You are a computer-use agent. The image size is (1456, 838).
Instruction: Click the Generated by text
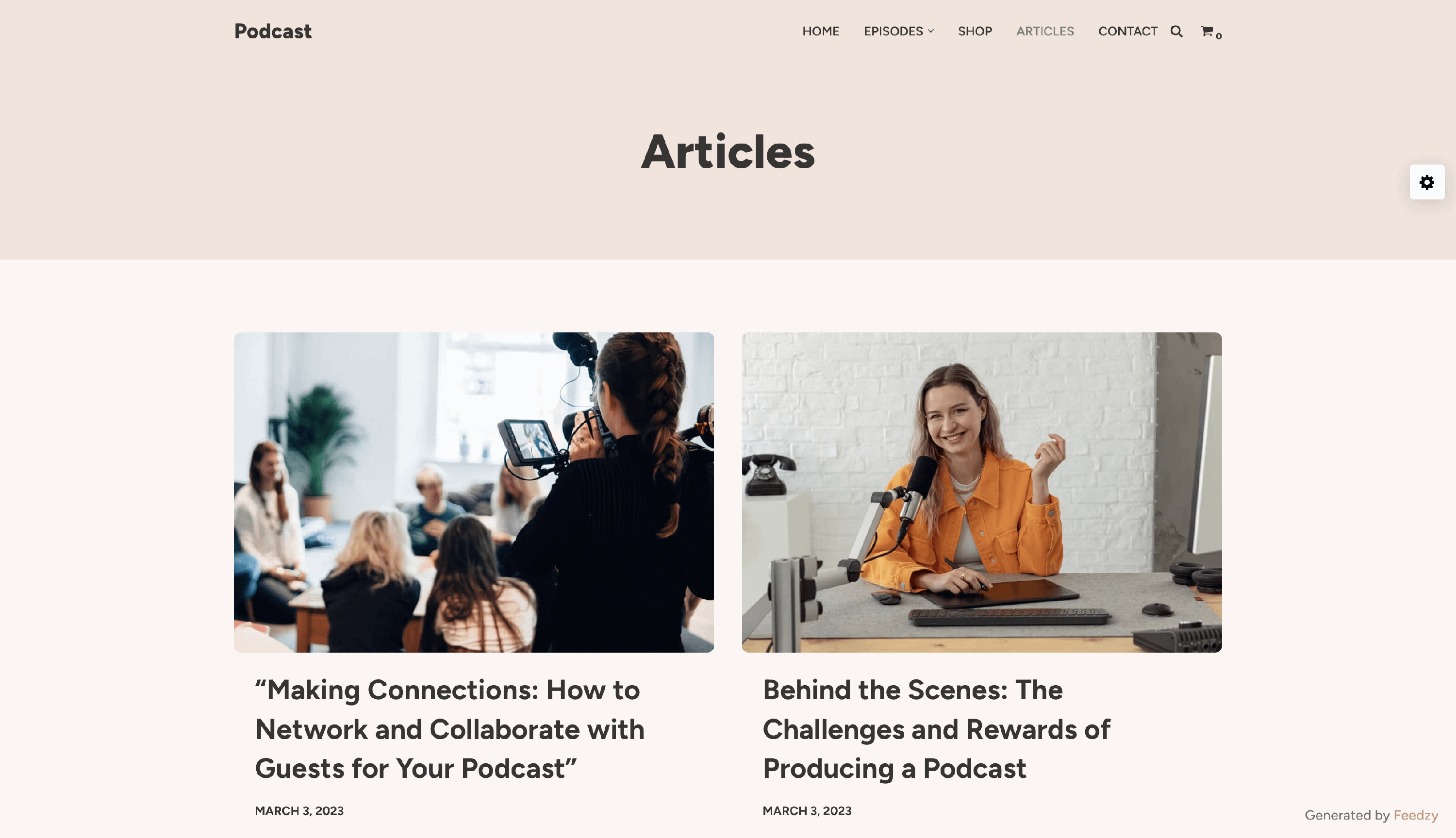pyautogui.click(x=1347, y=815)
